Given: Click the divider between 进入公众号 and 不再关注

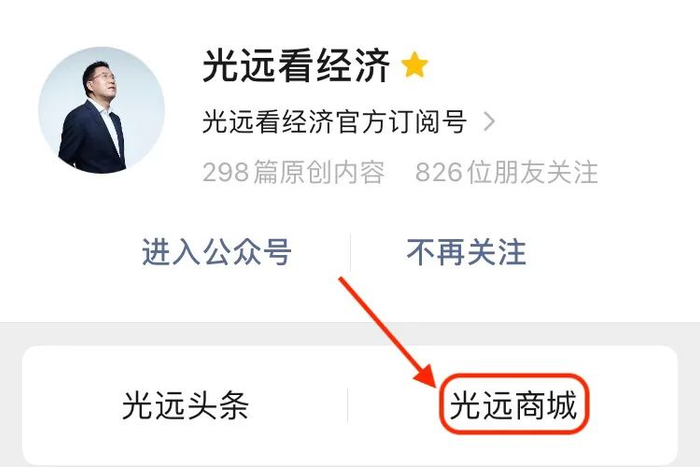Looking at the screenshot, I should (x=350, y=252).
